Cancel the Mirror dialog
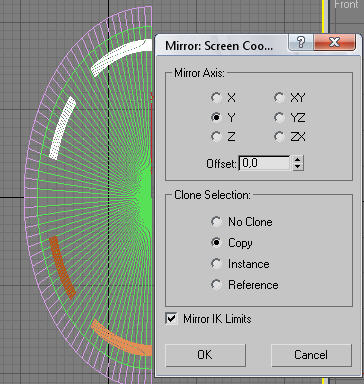The width and height of the screenshot is (364, 384). tap(311, 355)
